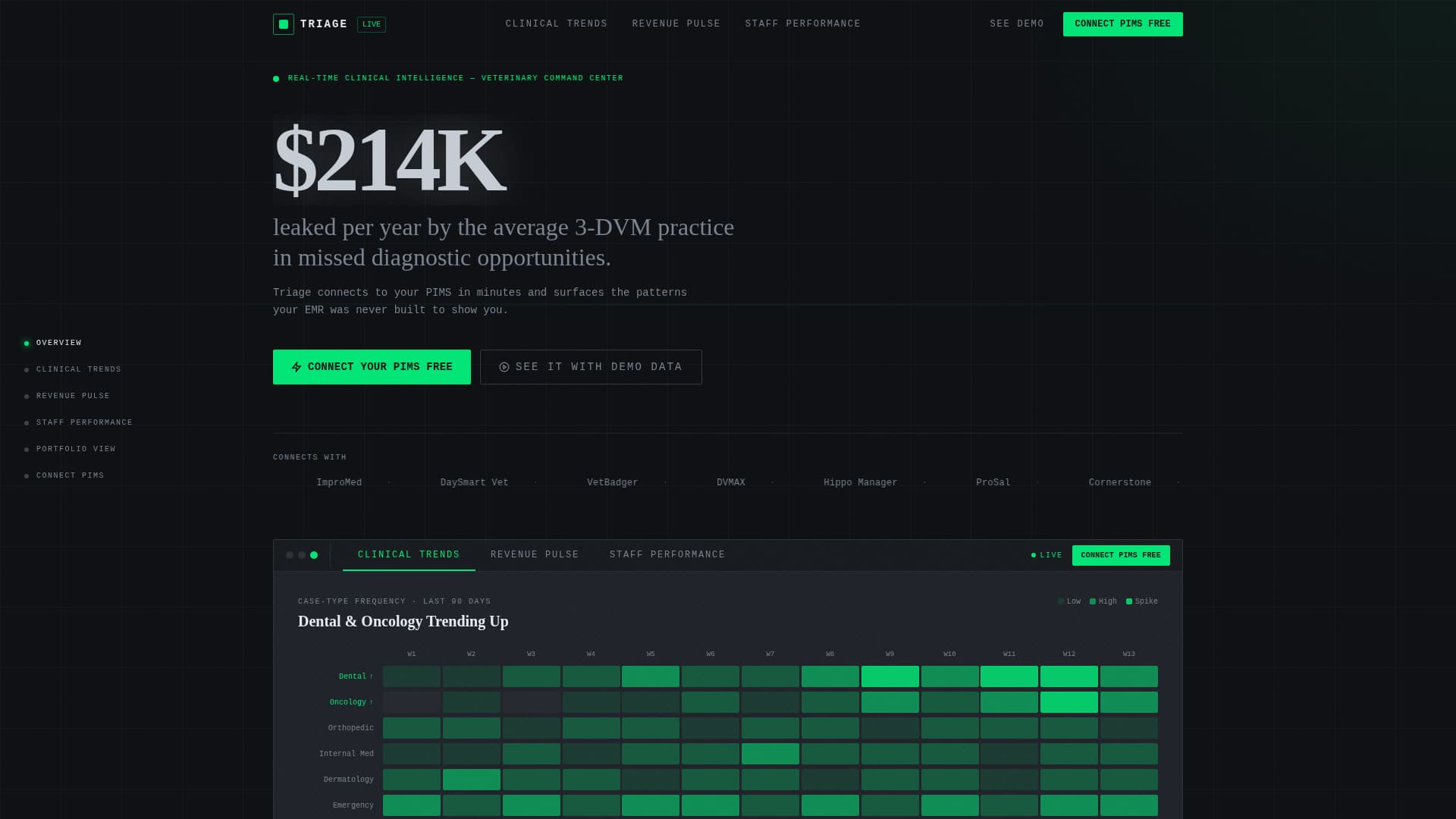Click the High legend swatch
Image resolution: width=1456 pixels, height=819 pixels.
pos(1093,601)
